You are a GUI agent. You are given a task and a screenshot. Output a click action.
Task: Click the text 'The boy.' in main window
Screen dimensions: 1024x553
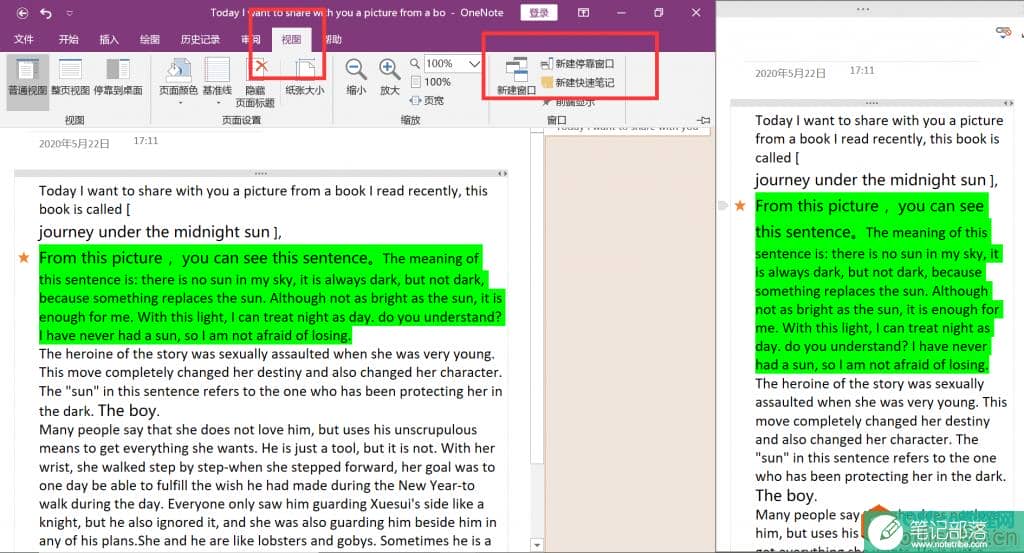tap(129, 410)
